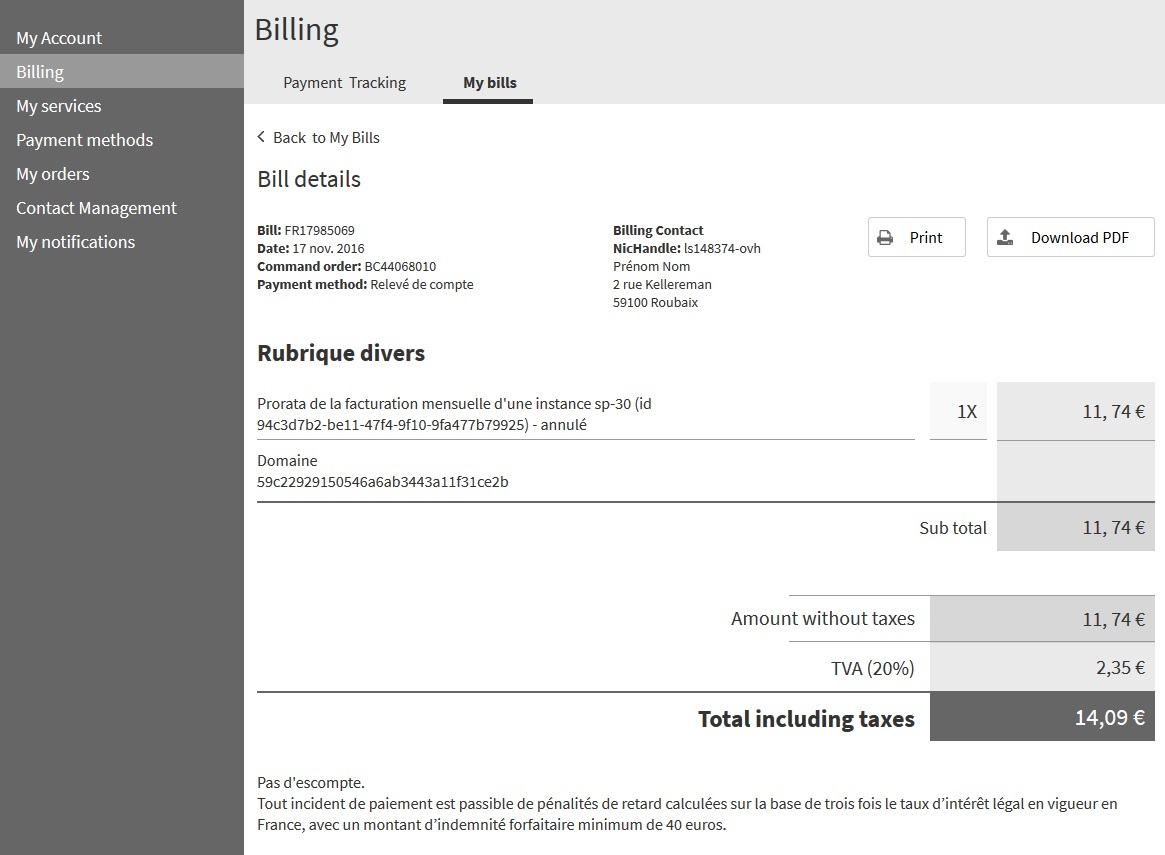Click the NicHandle ls148374-ovh value
This screenshot has width=1165, height=855.
tap(722, 248)
